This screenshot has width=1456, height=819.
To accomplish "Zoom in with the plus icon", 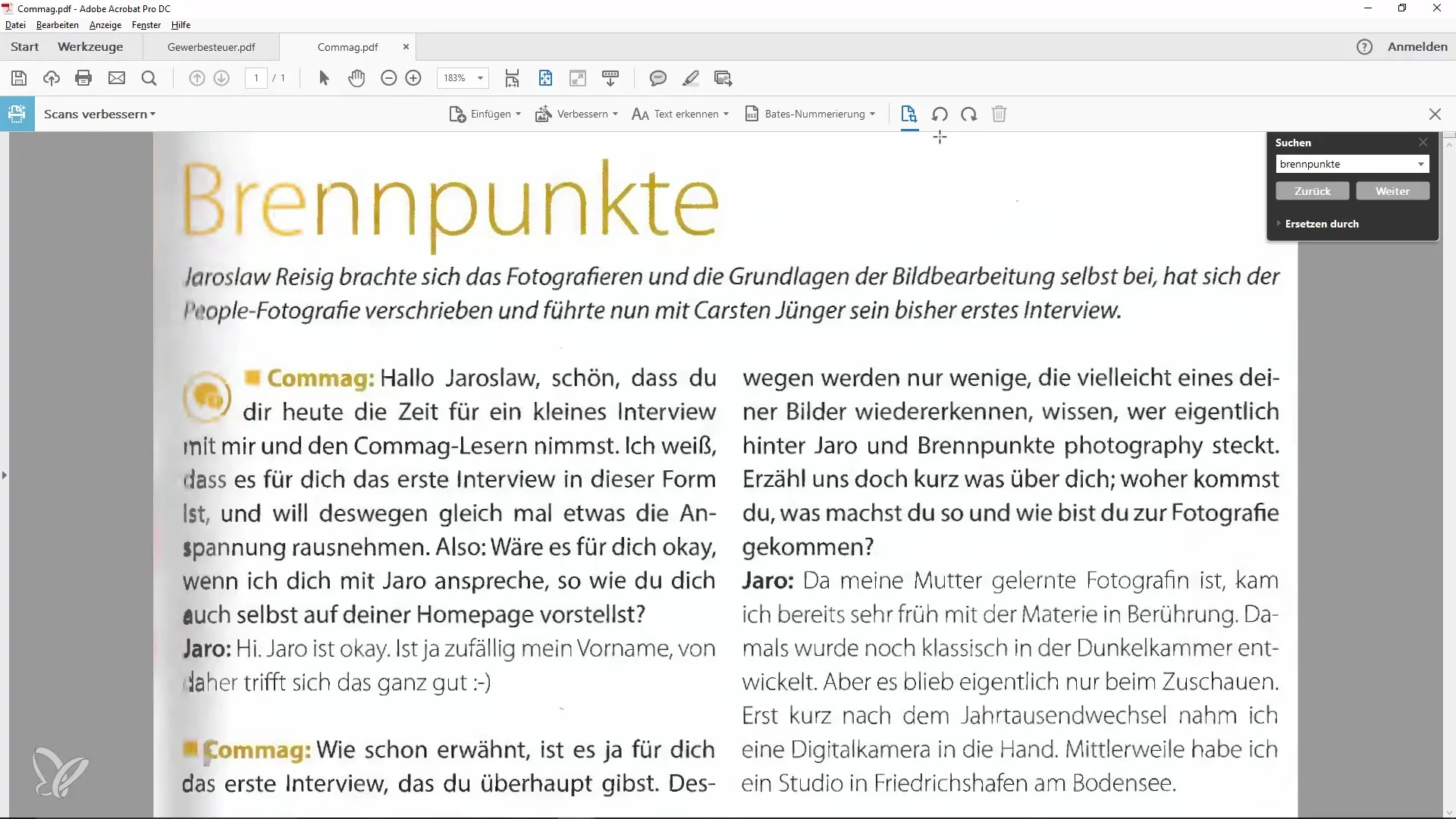I will pyautogui.click(x=413, y=78).
